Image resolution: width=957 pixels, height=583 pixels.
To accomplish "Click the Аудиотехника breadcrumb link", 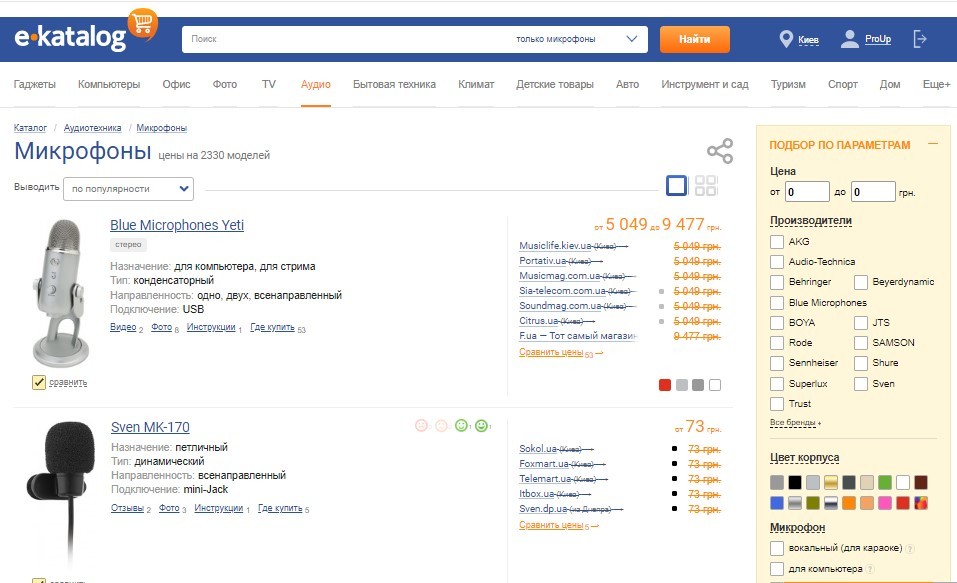I will (x=92, y=128).
